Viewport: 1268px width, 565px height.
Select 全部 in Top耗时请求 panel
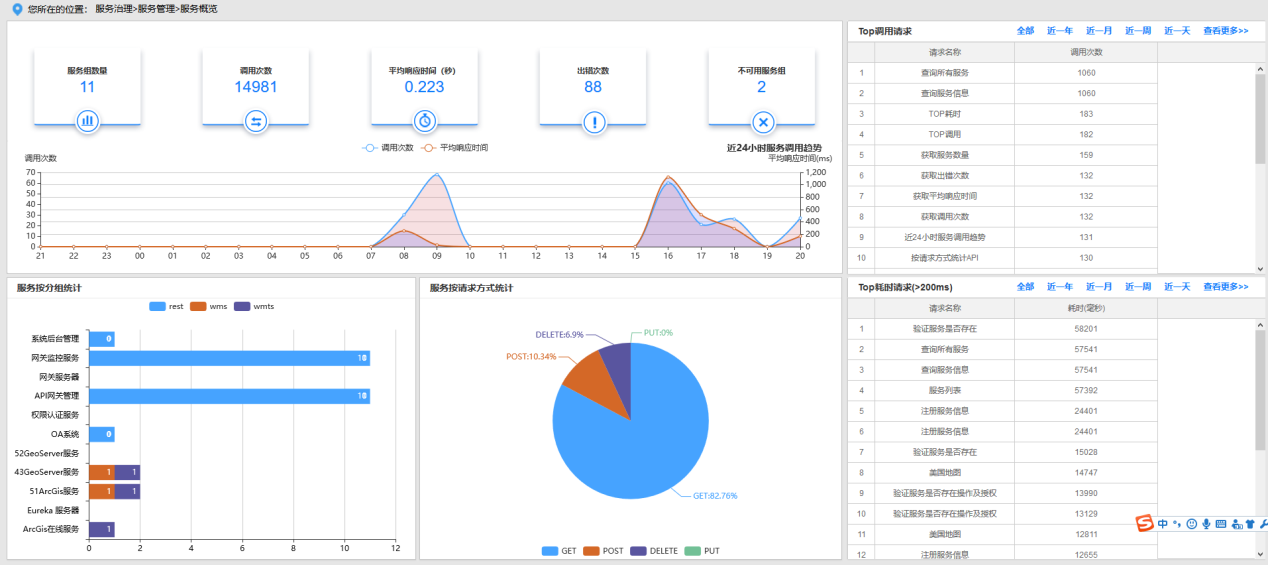[x=1025, y=287]
